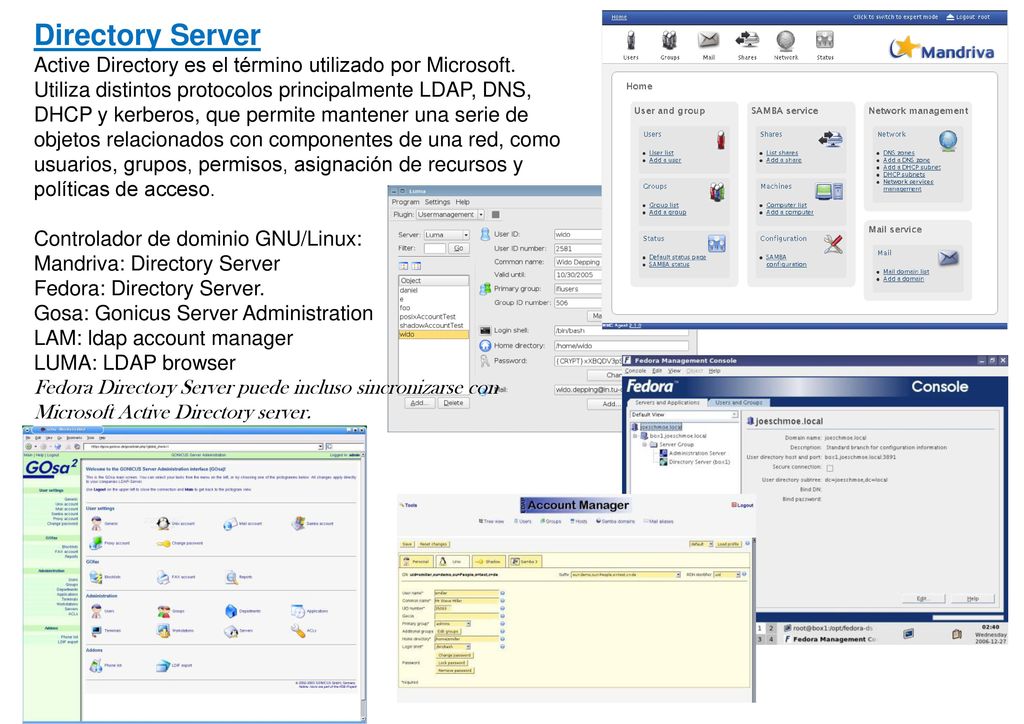Click the Mail domain list link in Mandriva

coord(906,272)
